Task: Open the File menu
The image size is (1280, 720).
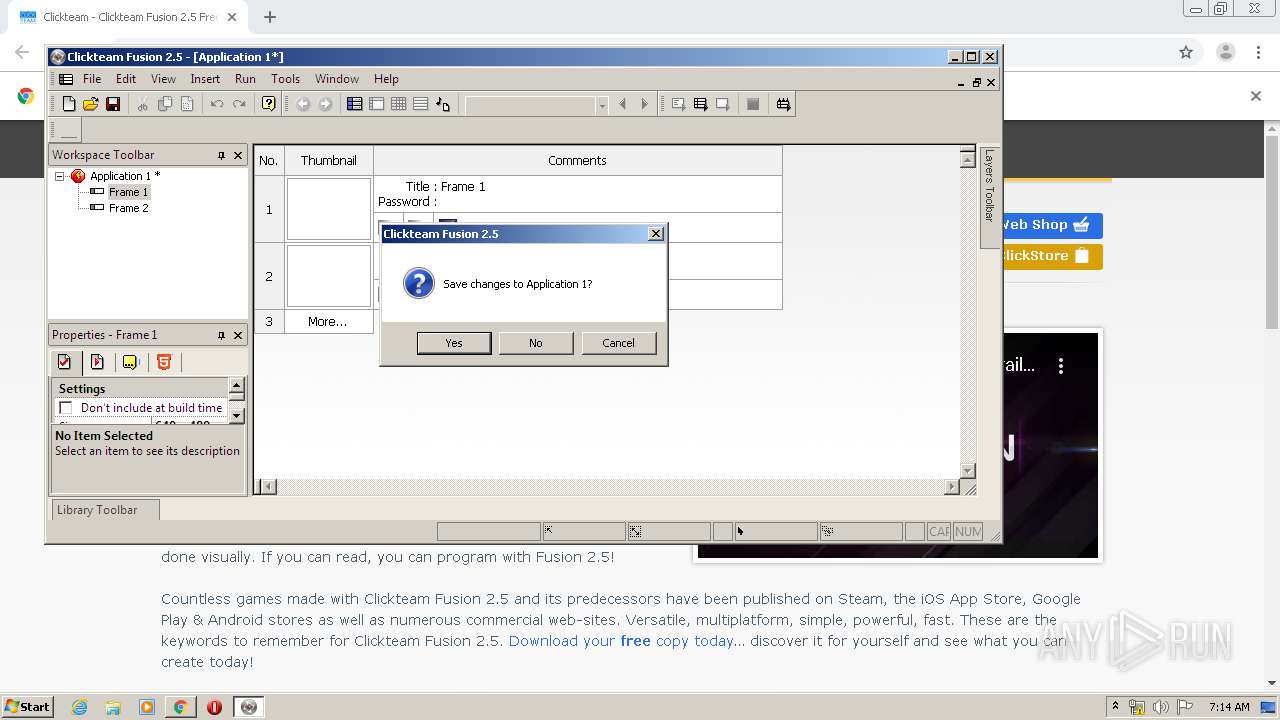Action: pos(92,79)
